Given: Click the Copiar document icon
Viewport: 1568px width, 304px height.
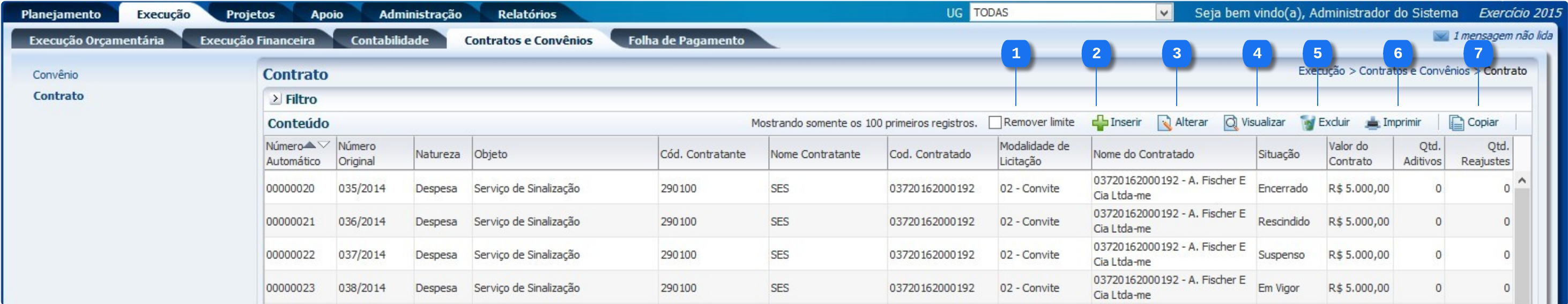Looking at the screenshot, I should (x=1456, y=123).
